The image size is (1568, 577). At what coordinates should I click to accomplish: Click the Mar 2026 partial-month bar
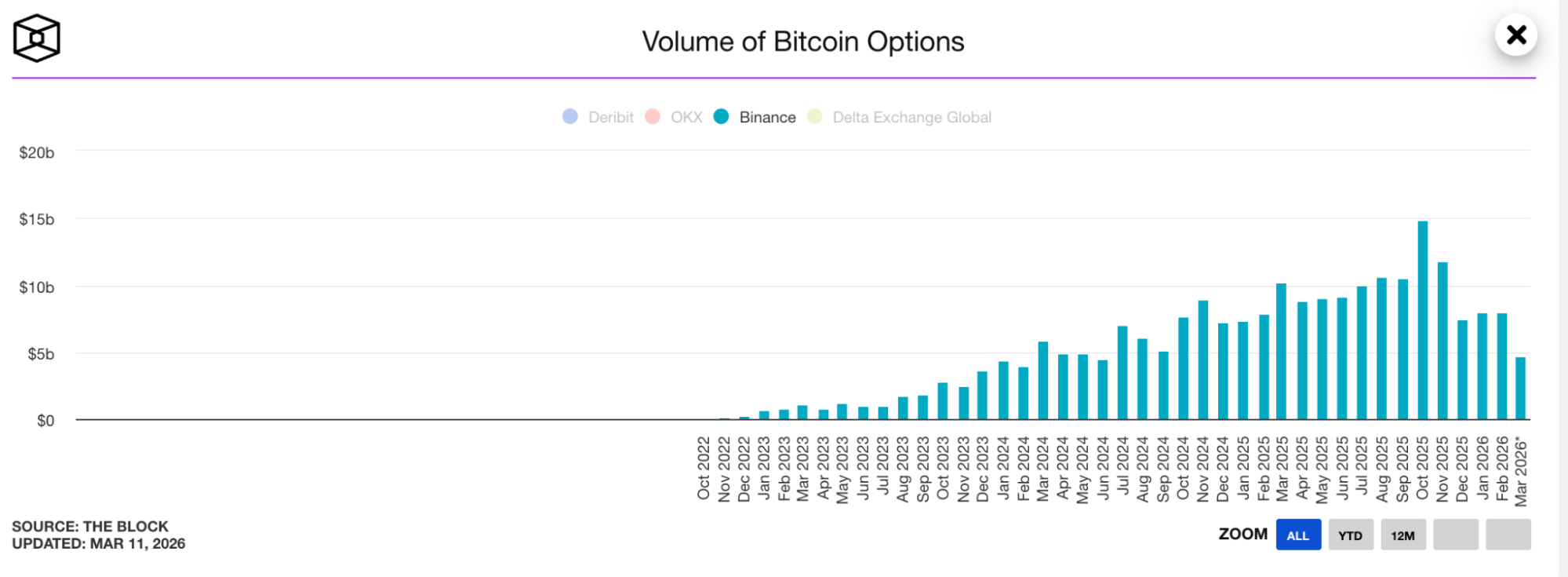(x=1520, y=389)
